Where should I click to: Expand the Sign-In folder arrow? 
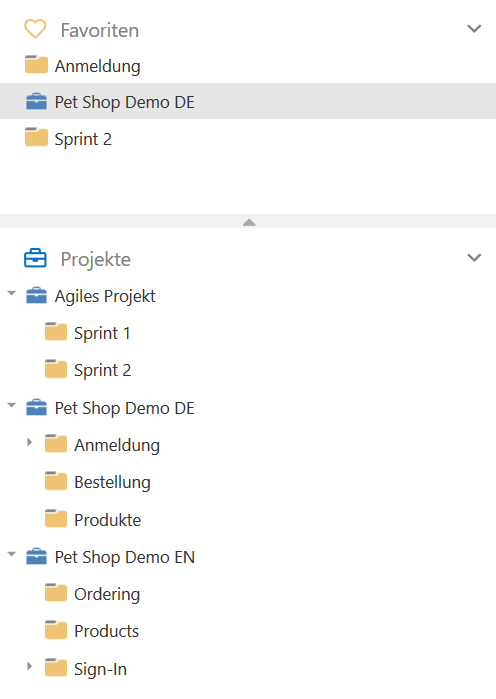pyautogui.click(x=29, y=666)
